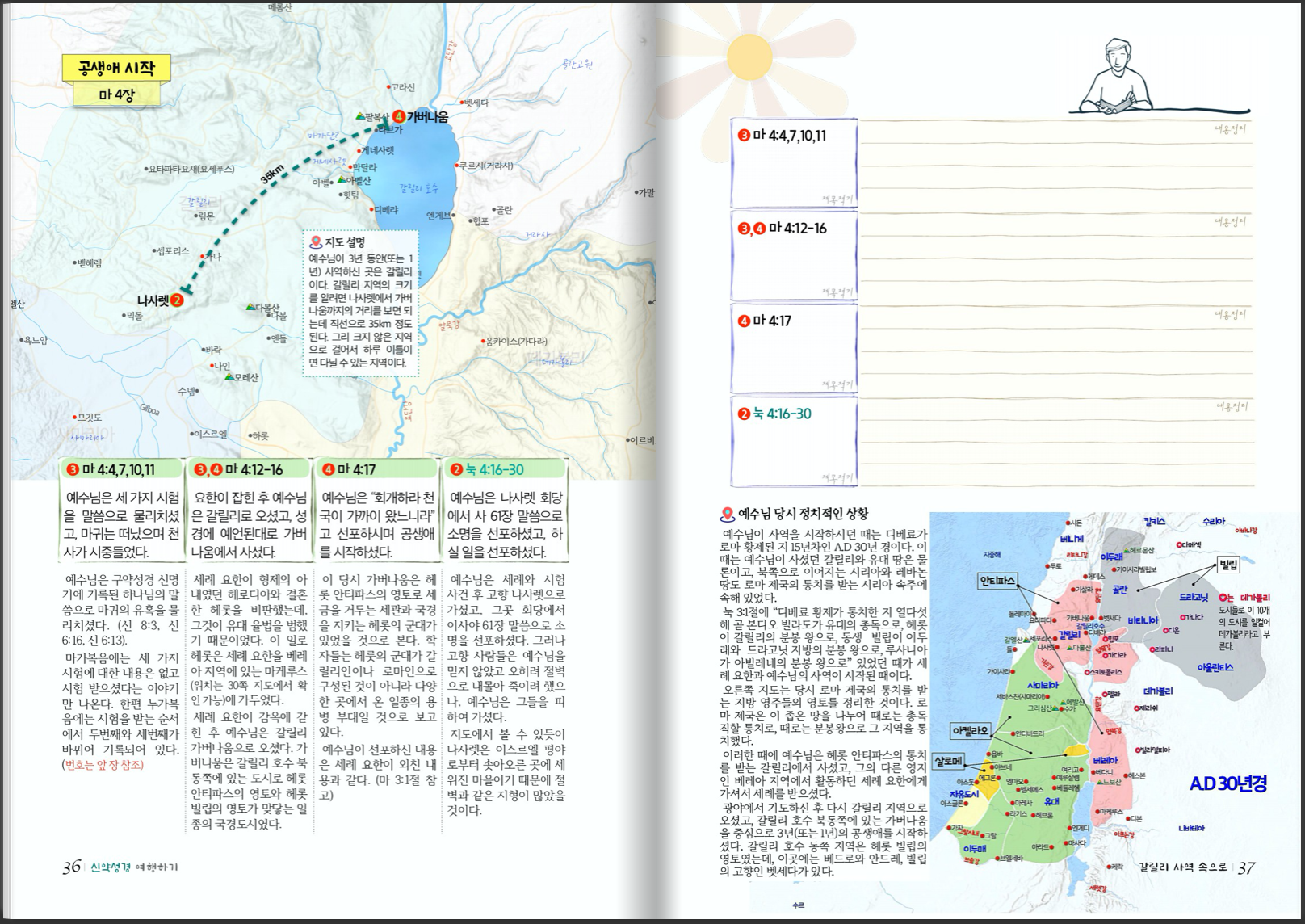
Task: Click the red number 2 marker beside 나사렛
Action: click(177, 300)
